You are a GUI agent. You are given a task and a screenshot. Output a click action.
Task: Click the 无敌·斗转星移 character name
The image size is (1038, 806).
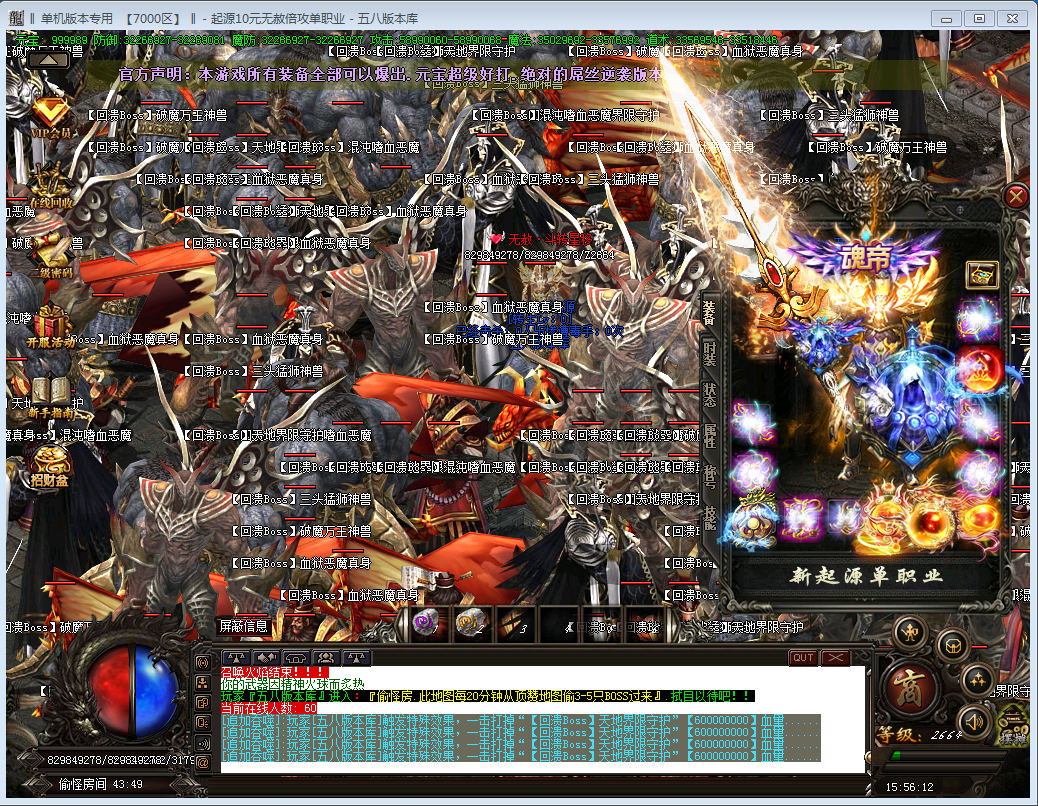tap(549, 239)
